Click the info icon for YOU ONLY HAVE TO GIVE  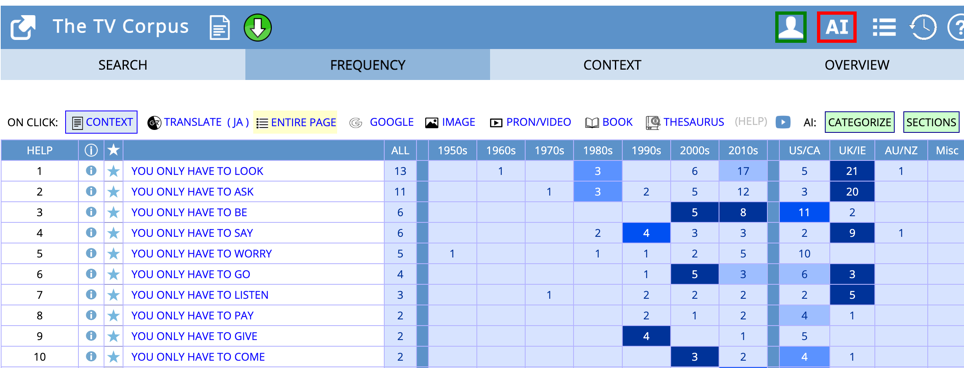91,336
